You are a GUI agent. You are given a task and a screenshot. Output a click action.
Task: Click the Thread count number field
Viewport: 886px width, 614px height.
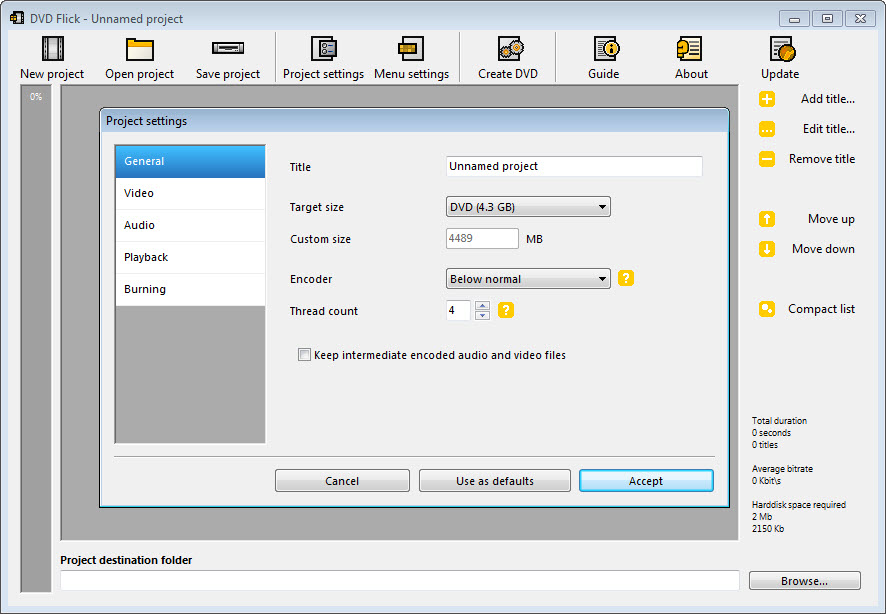coord(458,310)
